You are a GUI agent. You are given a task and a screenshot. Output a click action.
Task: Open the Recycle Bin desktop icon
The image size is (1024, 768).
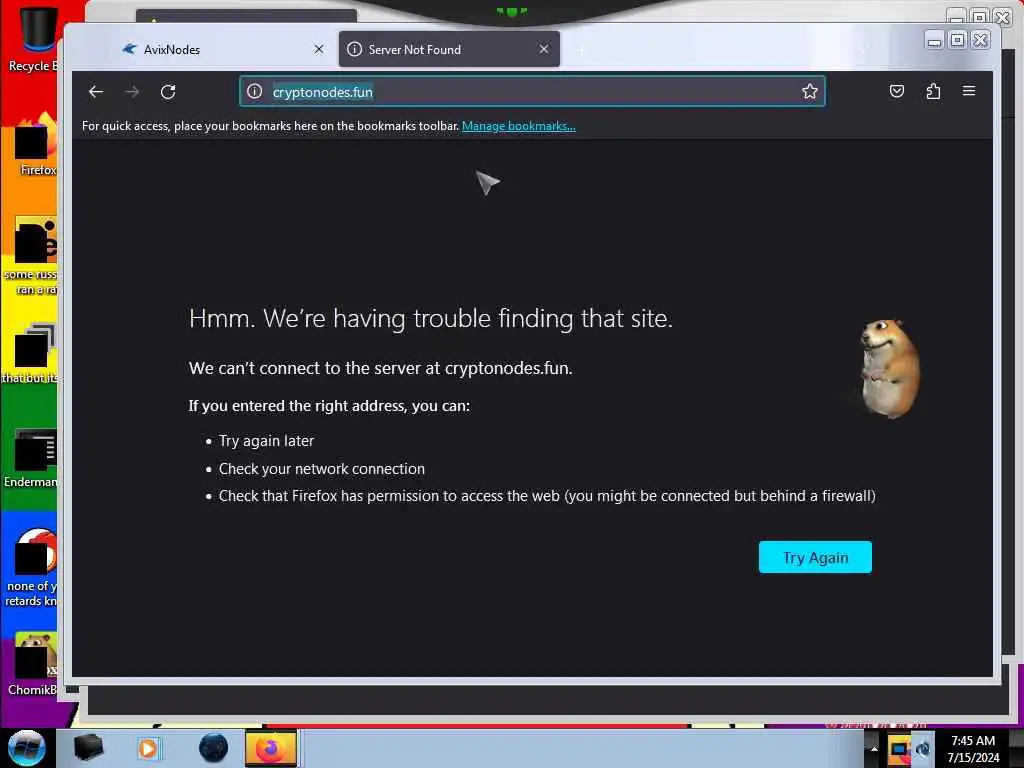(x=34, y=39)
